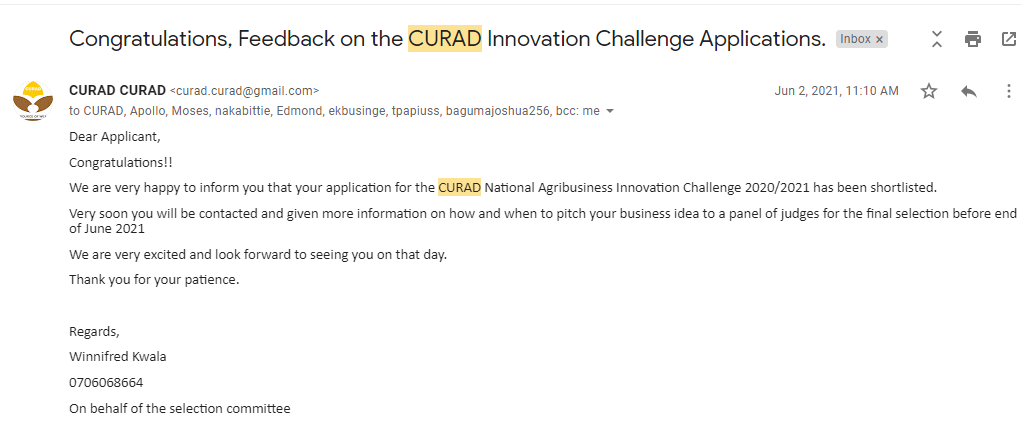The width and height of the screenshot is (1022, 439).
Task: Click highlighted CURAD in the subject line
Action: (x=445, y=39)
